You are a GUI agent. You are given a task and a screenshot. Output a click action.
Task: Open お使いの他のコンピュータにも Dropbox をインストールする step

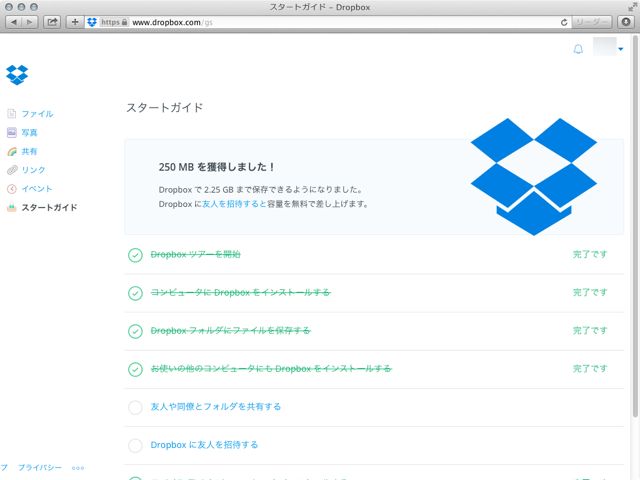click(271, 369)
